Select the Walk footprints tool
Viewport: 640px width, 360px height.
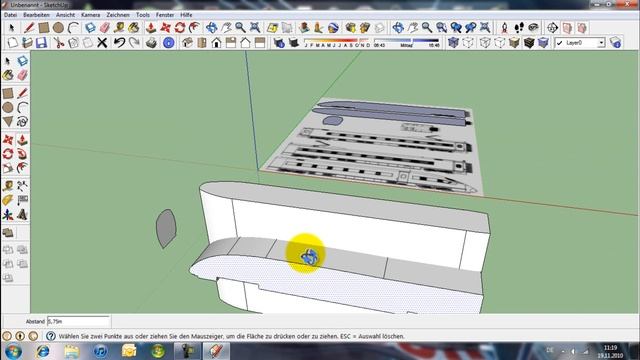coord(519,28)
